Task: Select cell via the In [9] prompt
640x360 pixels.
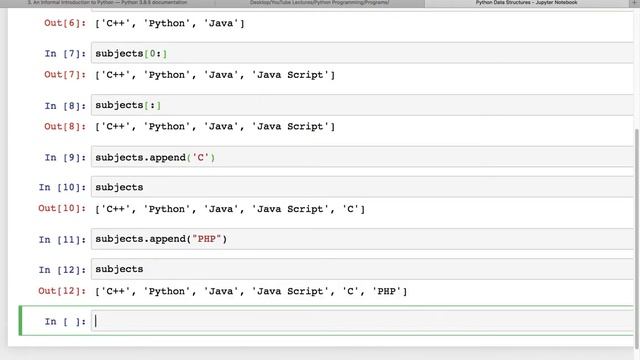Action: point(65,158)
